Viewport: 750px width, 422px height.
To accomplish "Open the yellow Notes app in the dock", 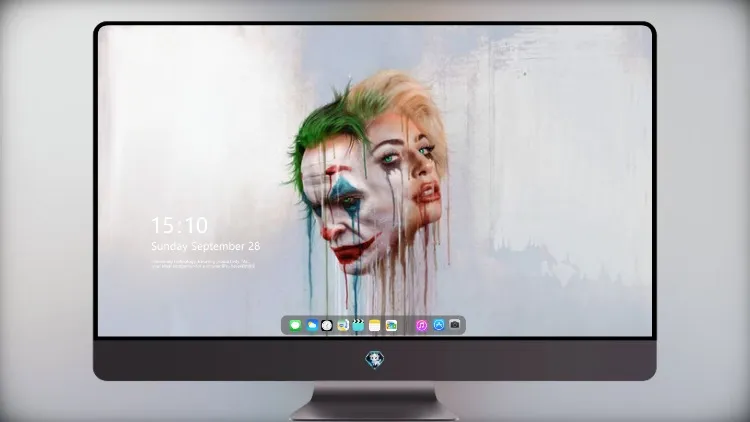I will (x=375, y=325).
